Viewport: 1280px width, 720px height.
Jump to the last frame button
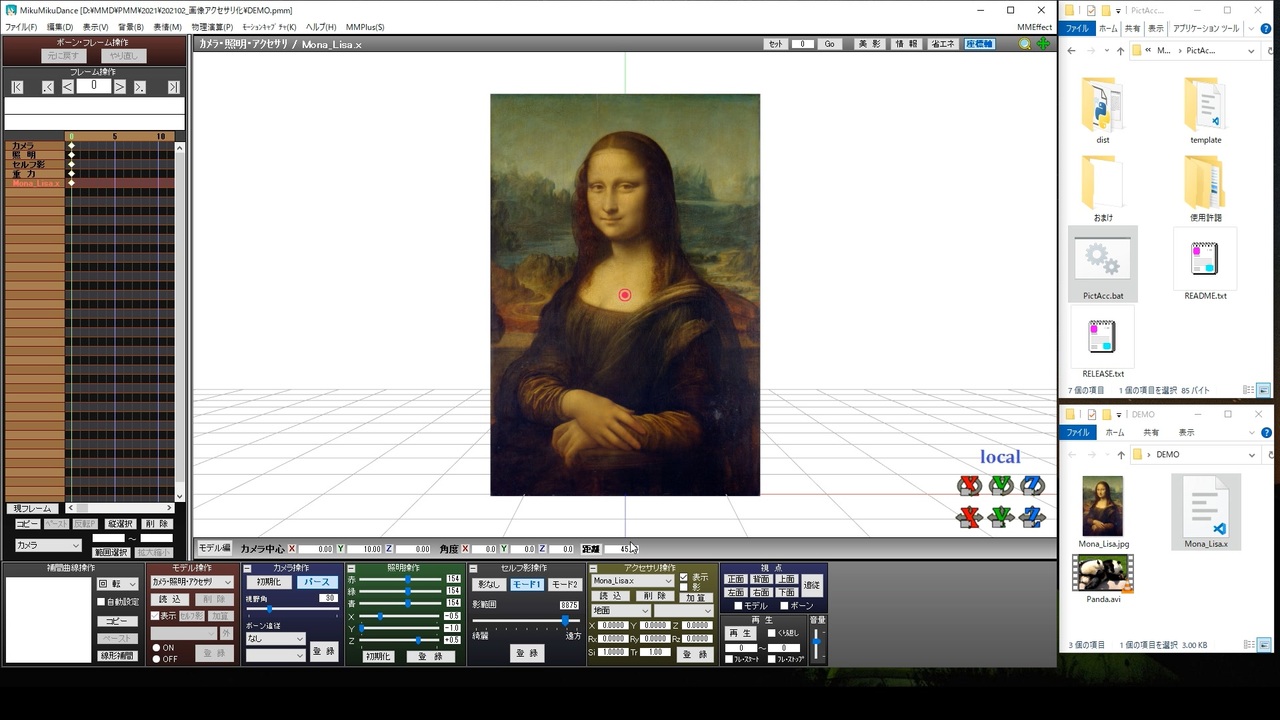point(173,87)
